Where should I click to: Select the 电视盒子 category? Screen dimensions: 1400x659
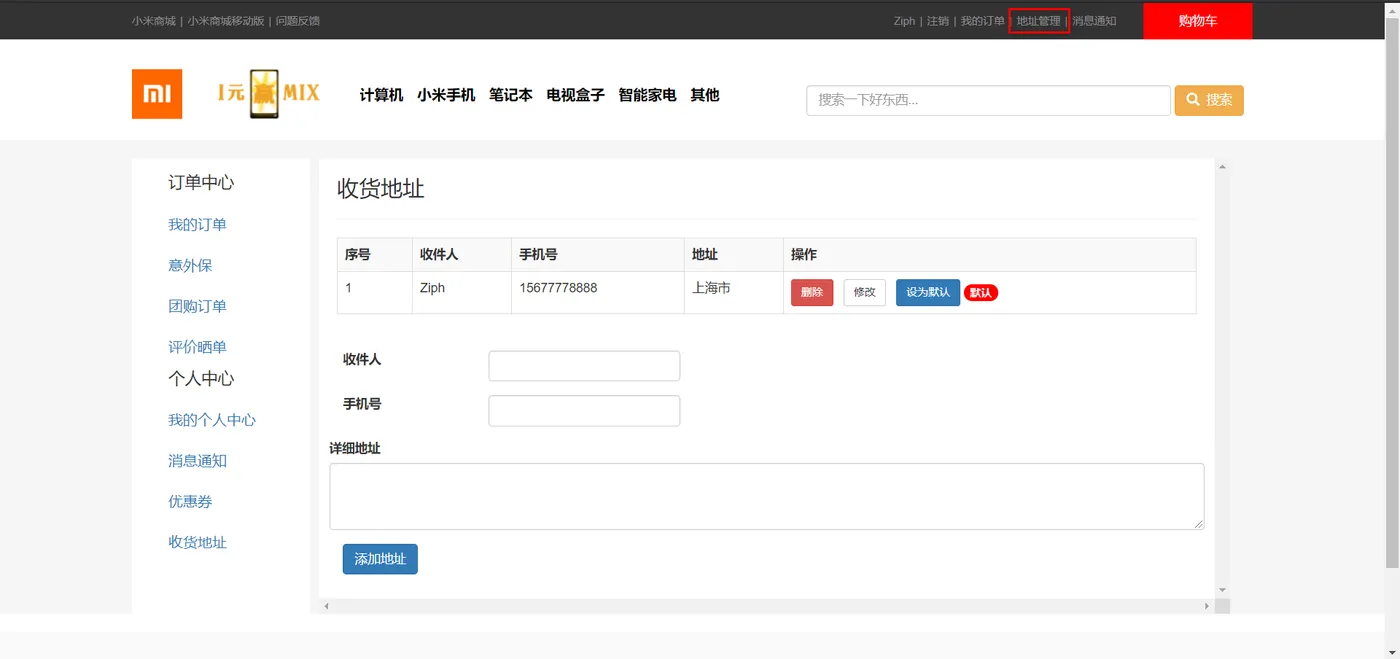coord(575,95)
